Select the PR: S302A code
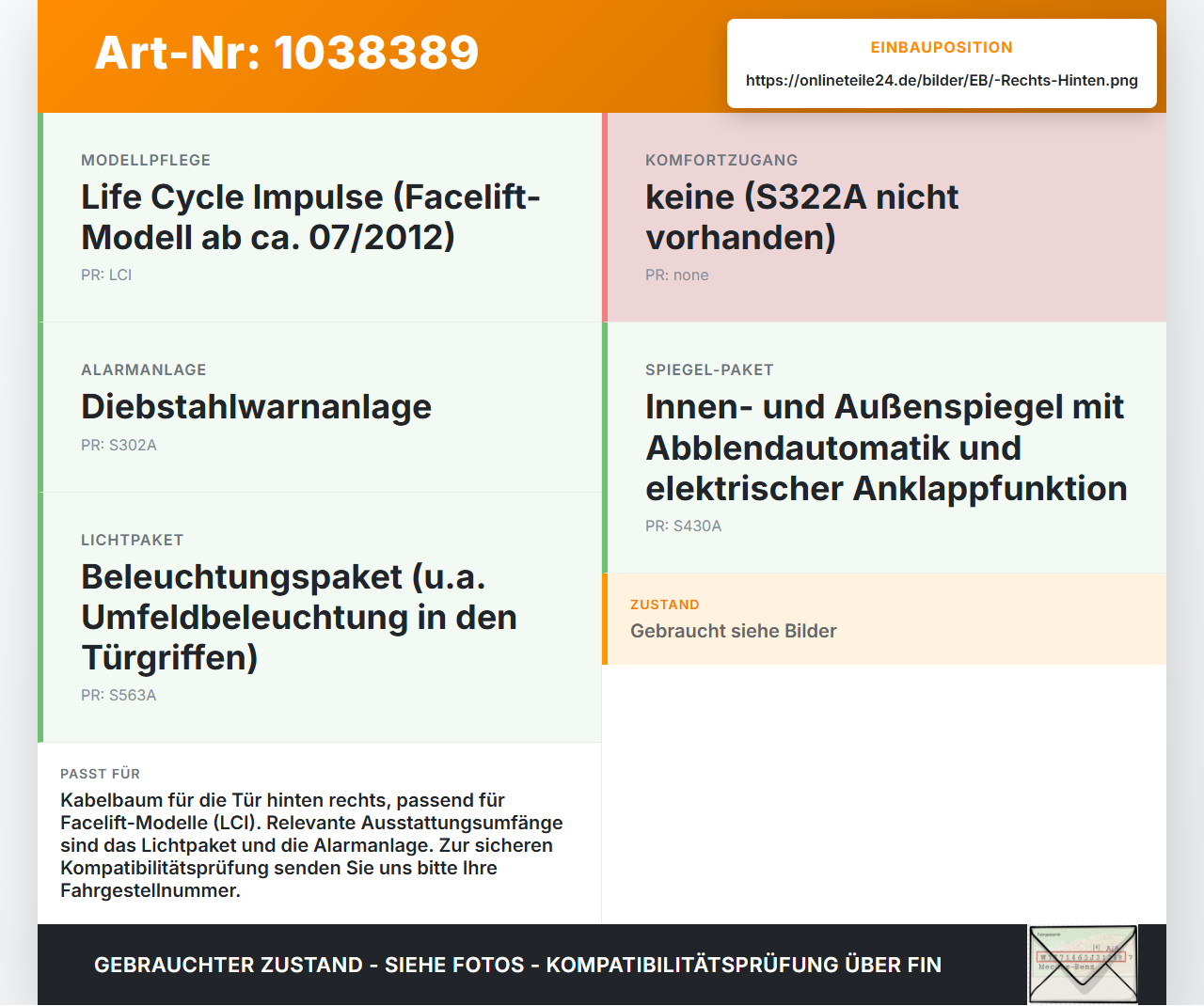Viewport: 1204px width, 1006px height. 119,445
